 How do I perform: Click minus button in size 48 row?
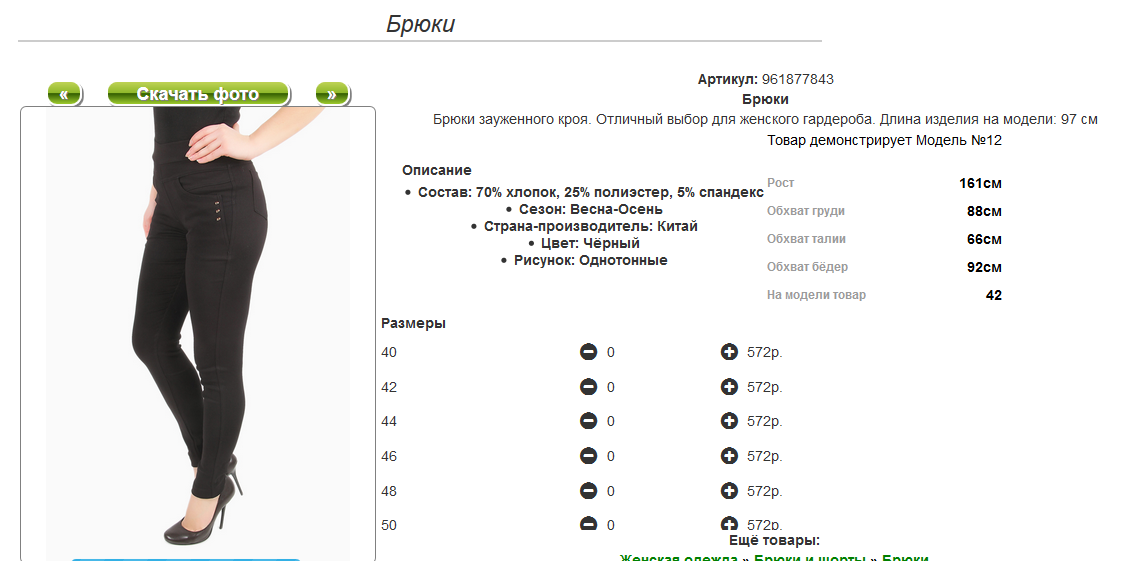589,491
